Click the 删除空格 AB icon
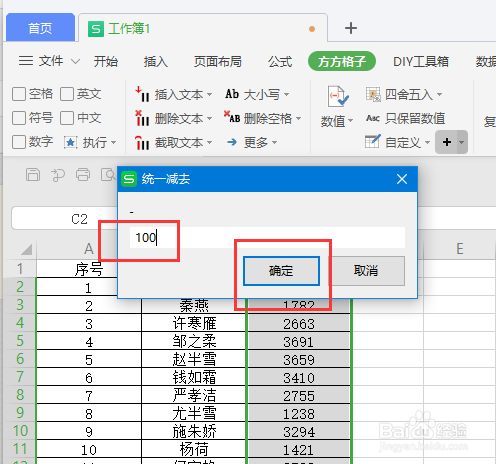Viewport: 496px width, 464px height. pos(232,117)
